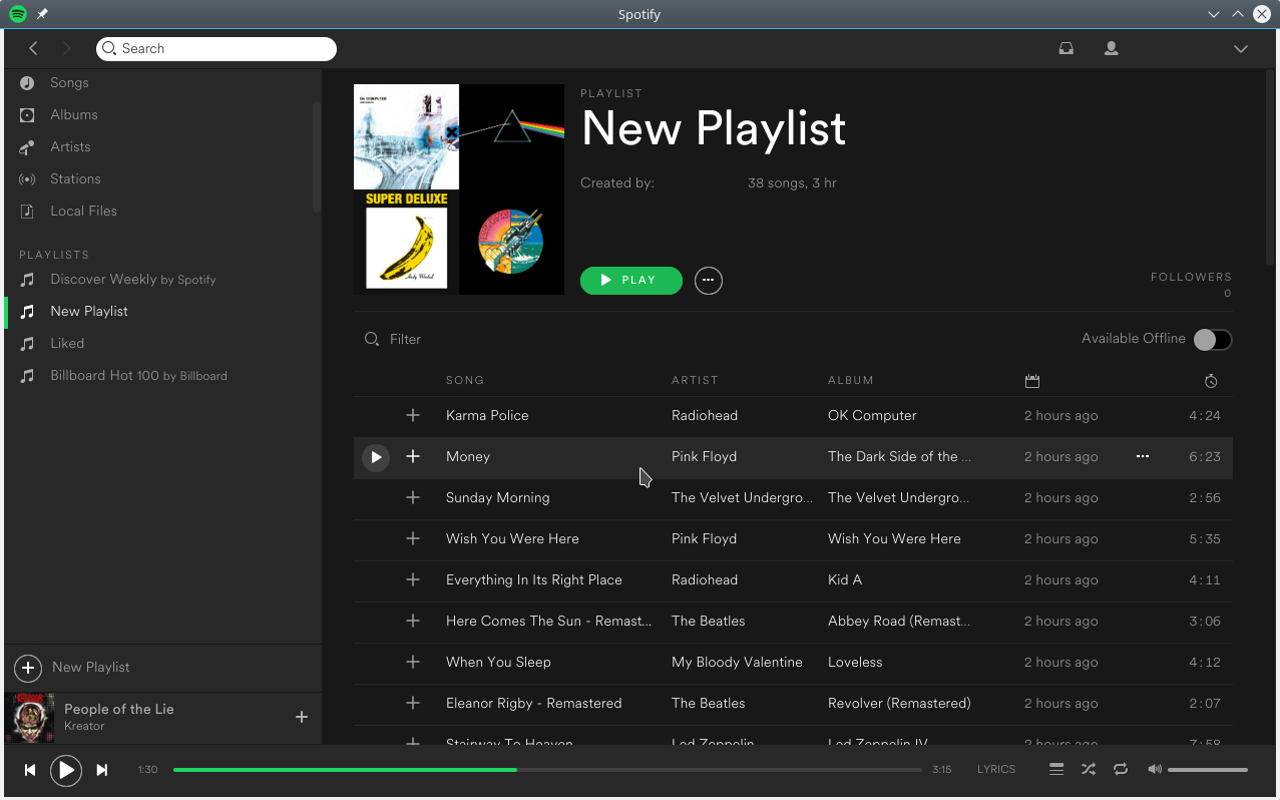
Task: Open the play queue icon
Action: (x=1056, y=769)
